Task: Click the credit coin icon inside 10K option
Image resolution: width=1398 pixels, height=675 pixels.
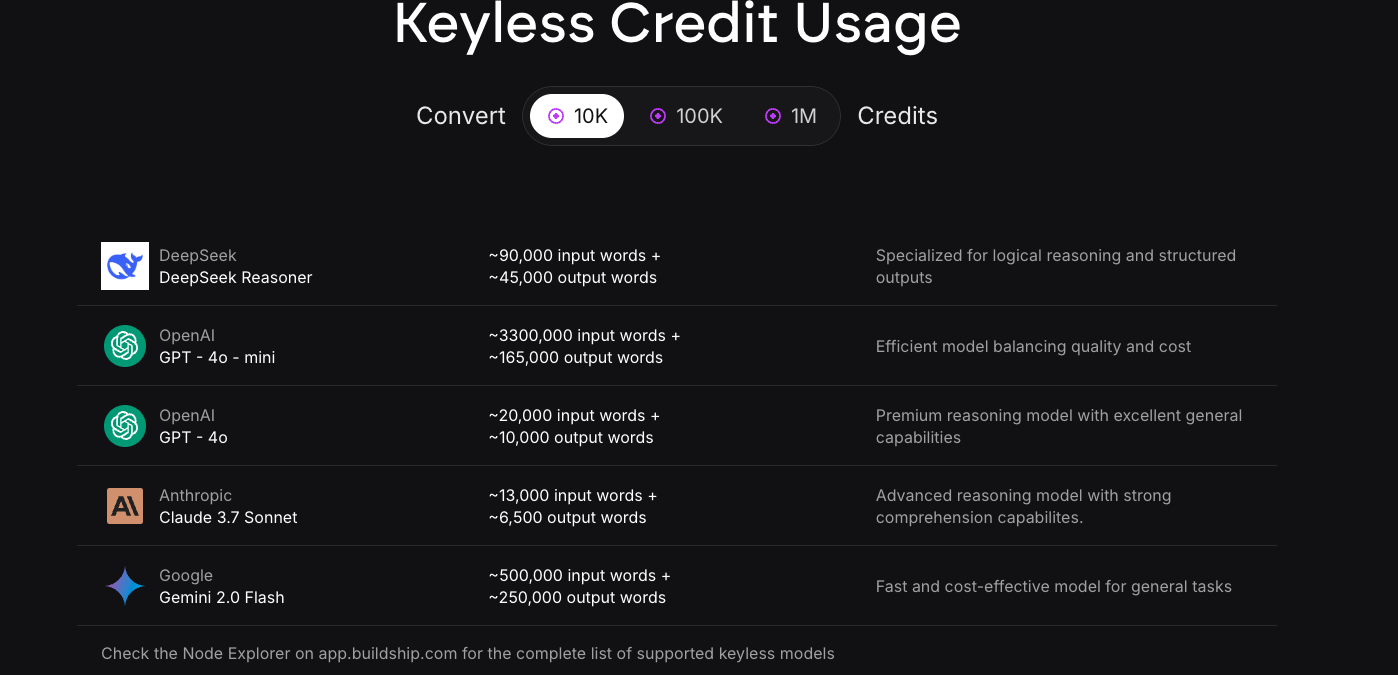Action: coord(556,116)
